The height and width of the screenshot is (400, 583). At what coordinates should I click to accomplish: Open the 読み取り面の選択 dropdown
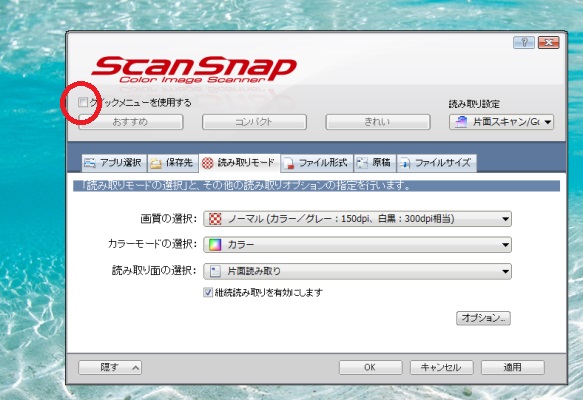tap(357, 271)
